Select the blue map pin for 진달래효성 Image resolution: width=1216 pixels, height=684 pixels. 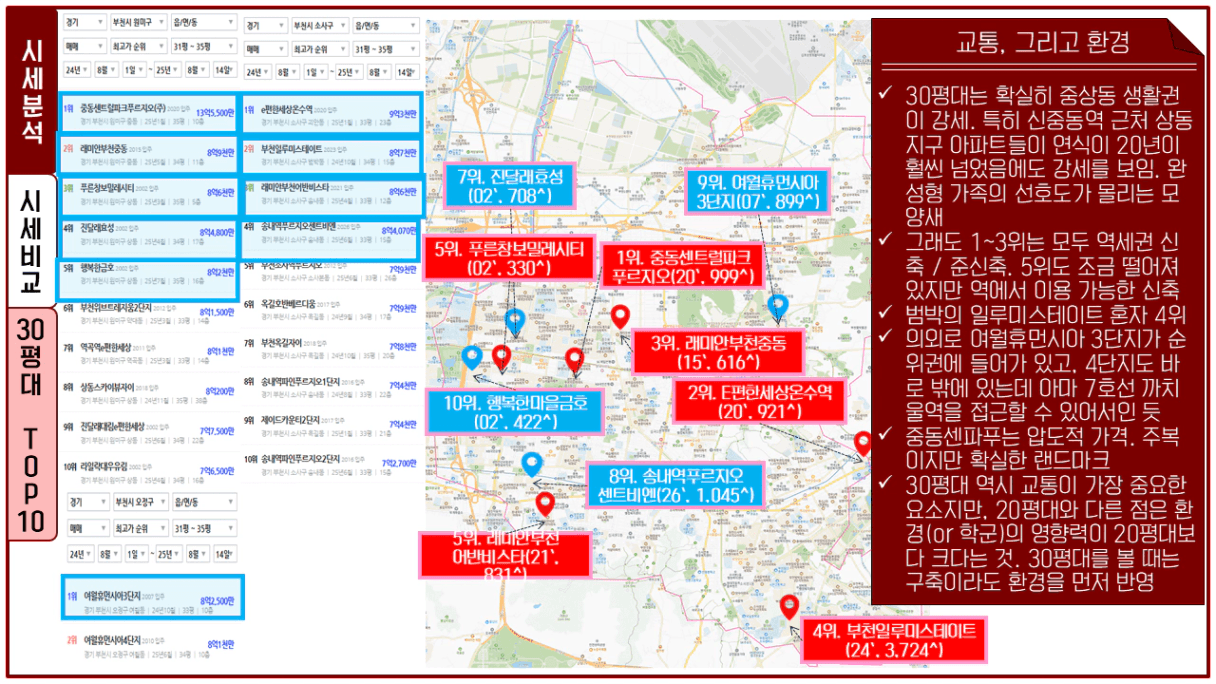pos(514,322)
